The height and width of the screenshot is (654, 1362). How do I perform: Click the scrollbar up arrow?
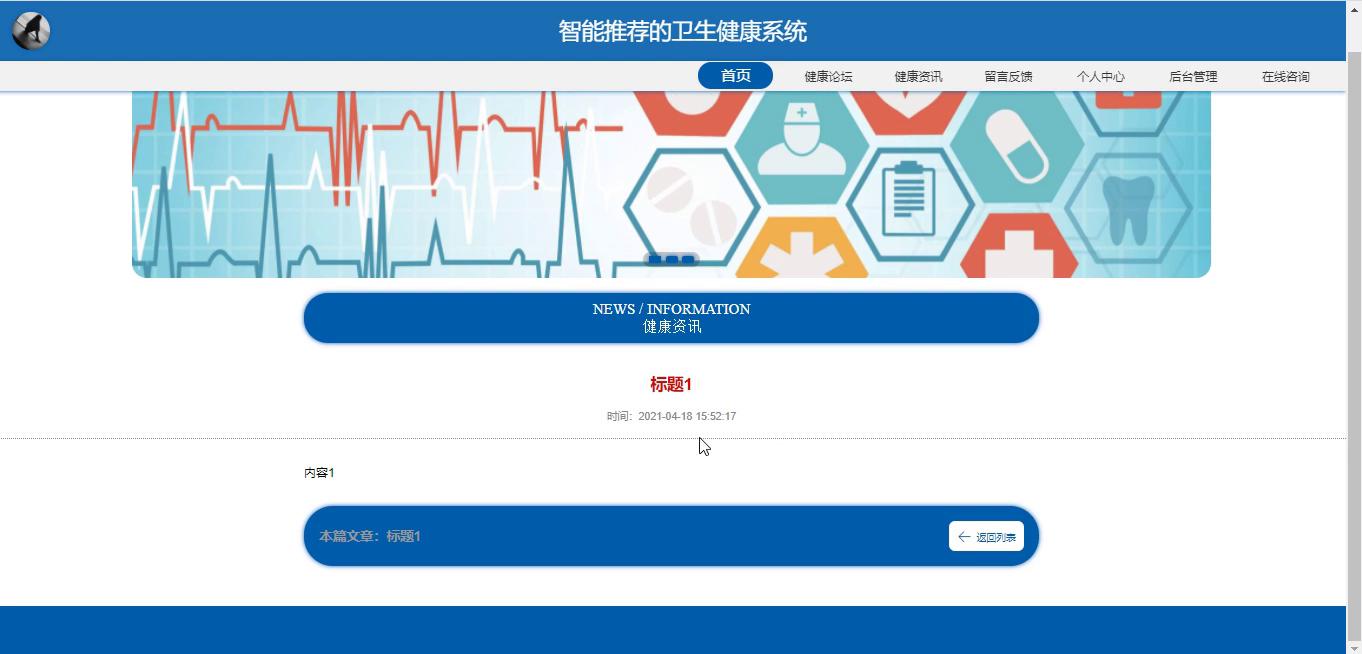tap(1354, 8)
